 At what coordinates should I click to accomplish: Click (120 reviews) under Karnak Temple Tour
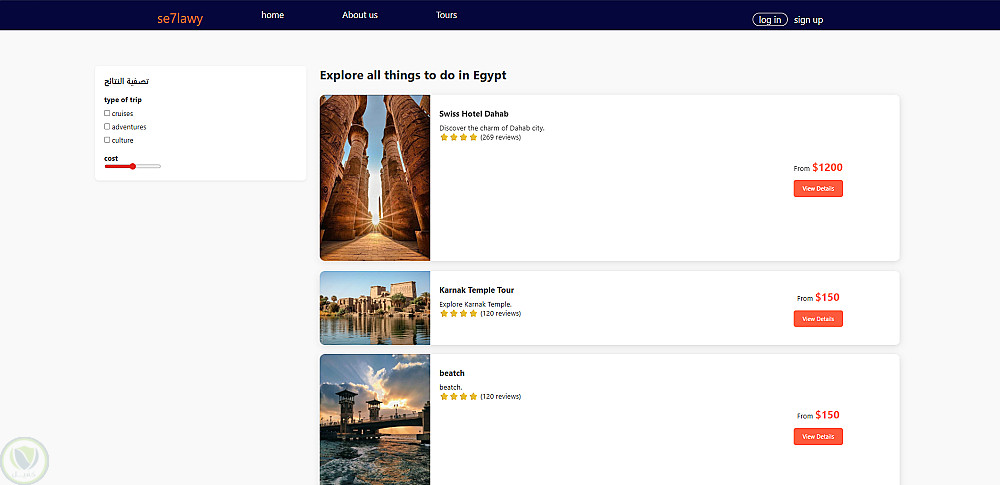tap(501, 313)
